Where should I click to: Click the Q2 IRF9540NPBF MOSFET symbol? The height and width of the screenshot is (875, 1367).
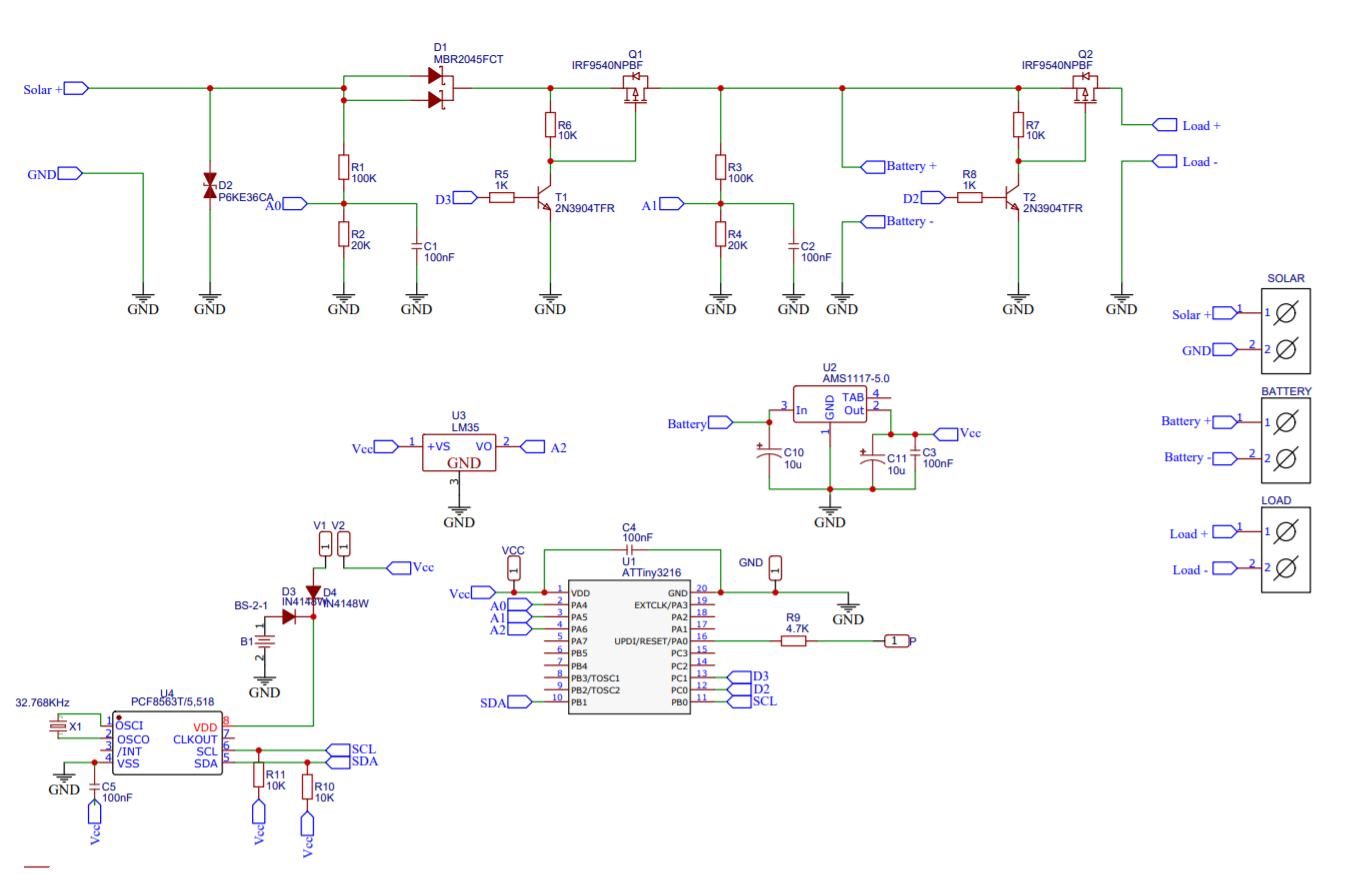pyautogui.click(x=1085, y=88)
